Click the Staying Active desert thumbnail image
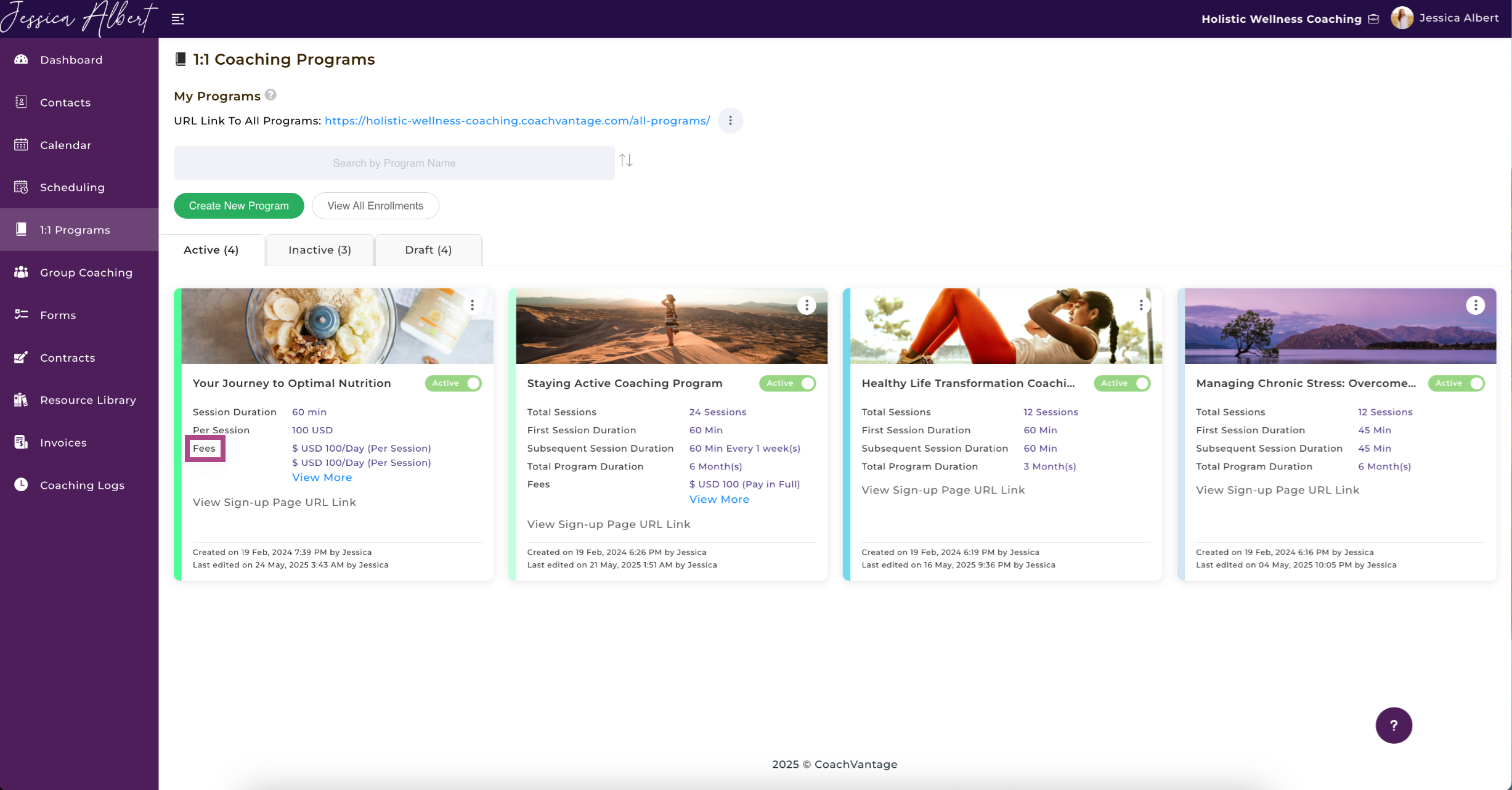 [x=672, y=326]
